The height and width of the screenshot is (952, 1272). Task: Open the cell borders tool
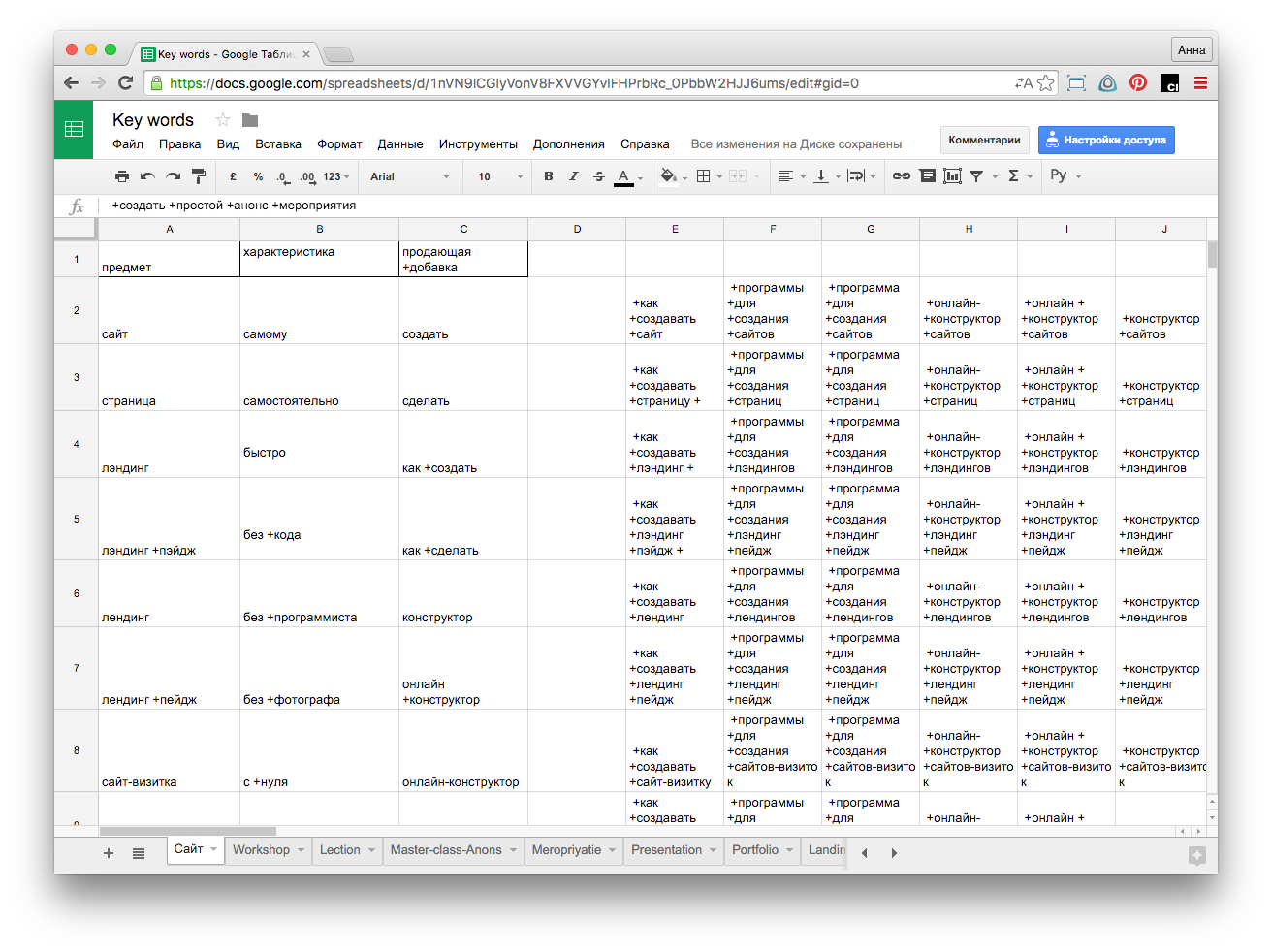point(704,176)
